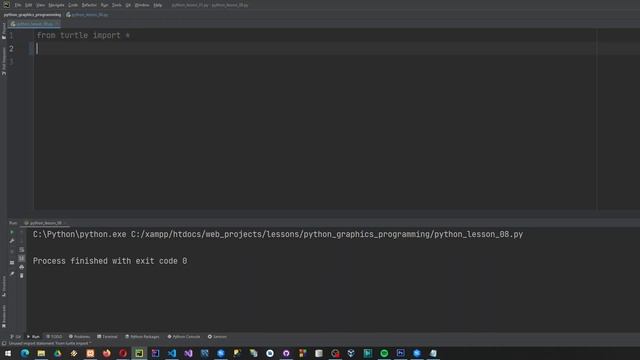Open the Refactor menu
The width and height of the screenshot is (640, 360).
pos(89,5)
